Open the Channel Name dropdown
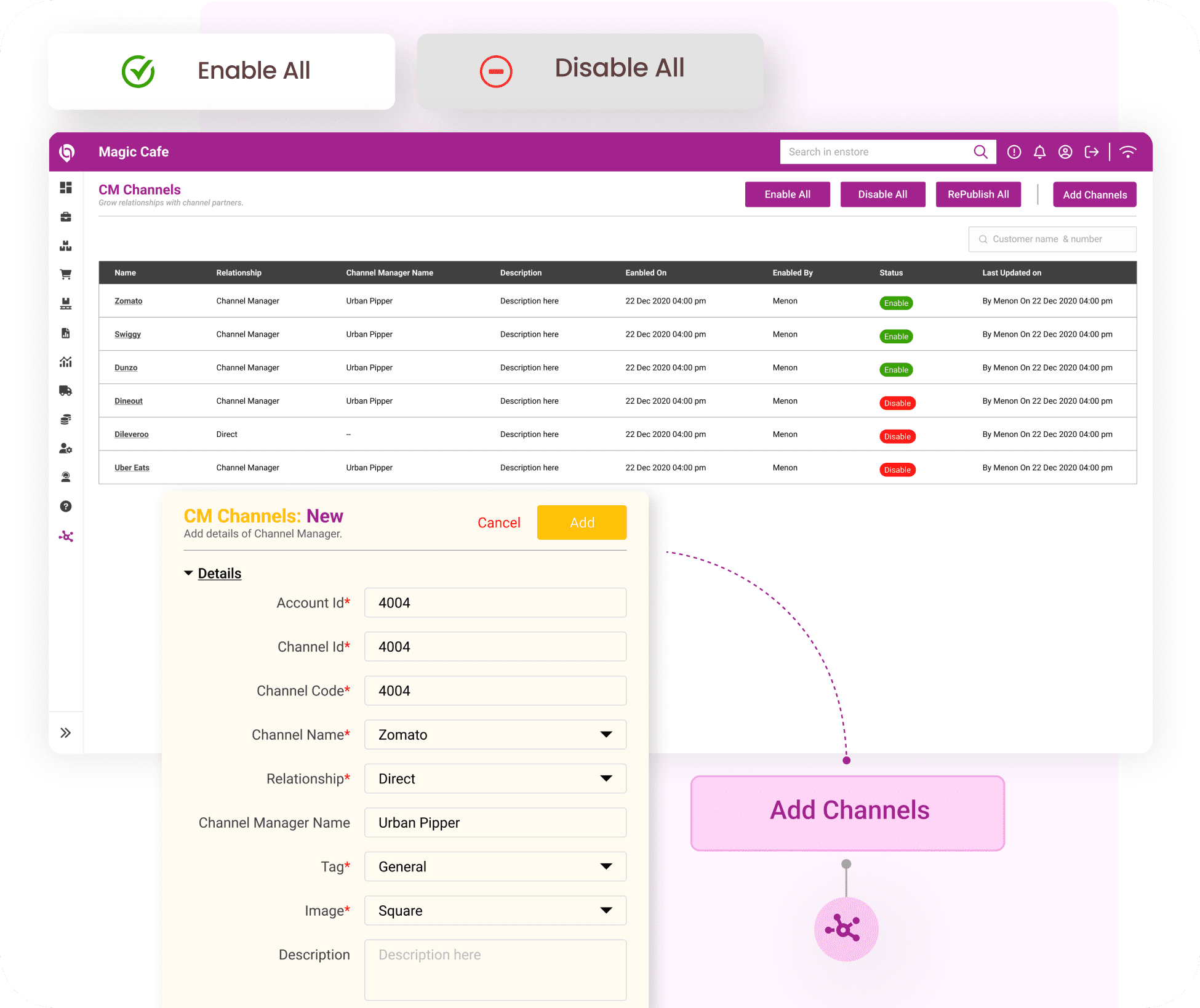Image resolution: width=1200 pixels, height=1008 pixels. point(495,735)
